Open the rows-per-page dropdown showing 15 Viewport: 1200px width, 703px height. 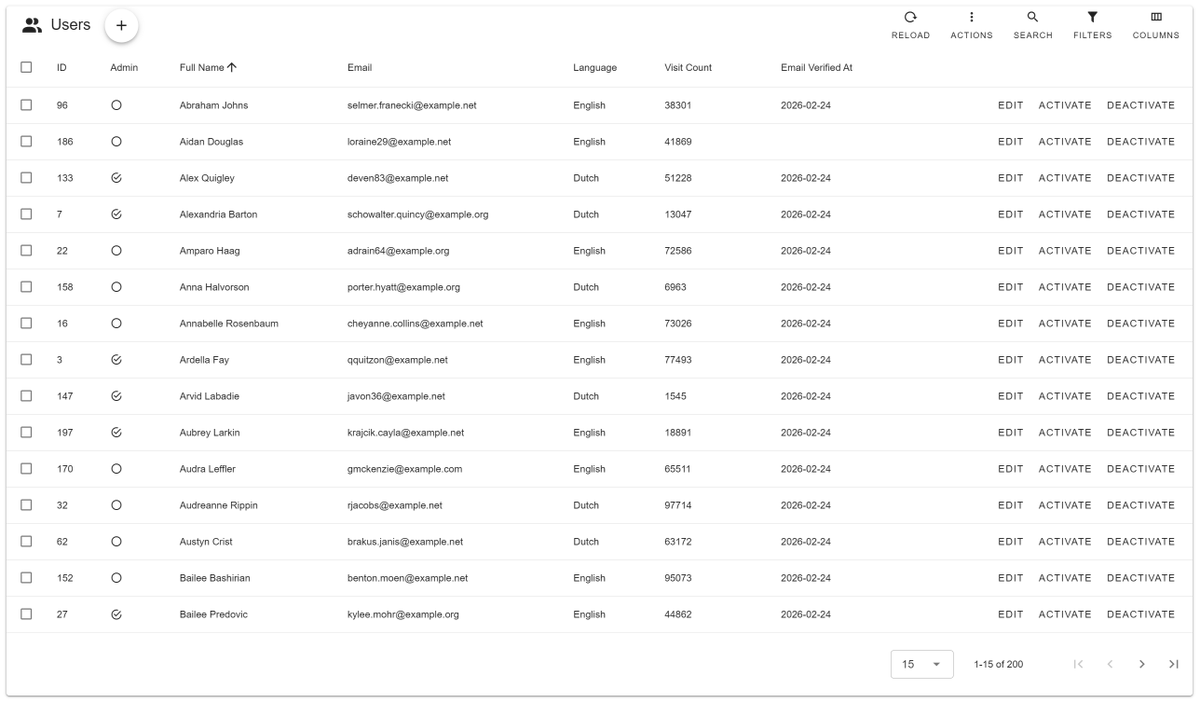point(922,665)
